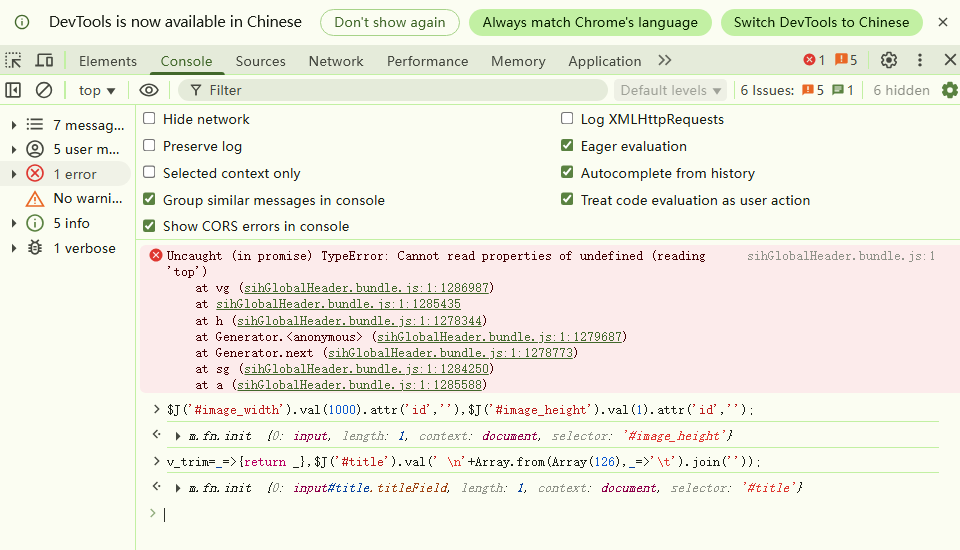Enable the Hide network checkbox
Image resolution: width=960 pixels, height=550 pixels.
point(150,119)
